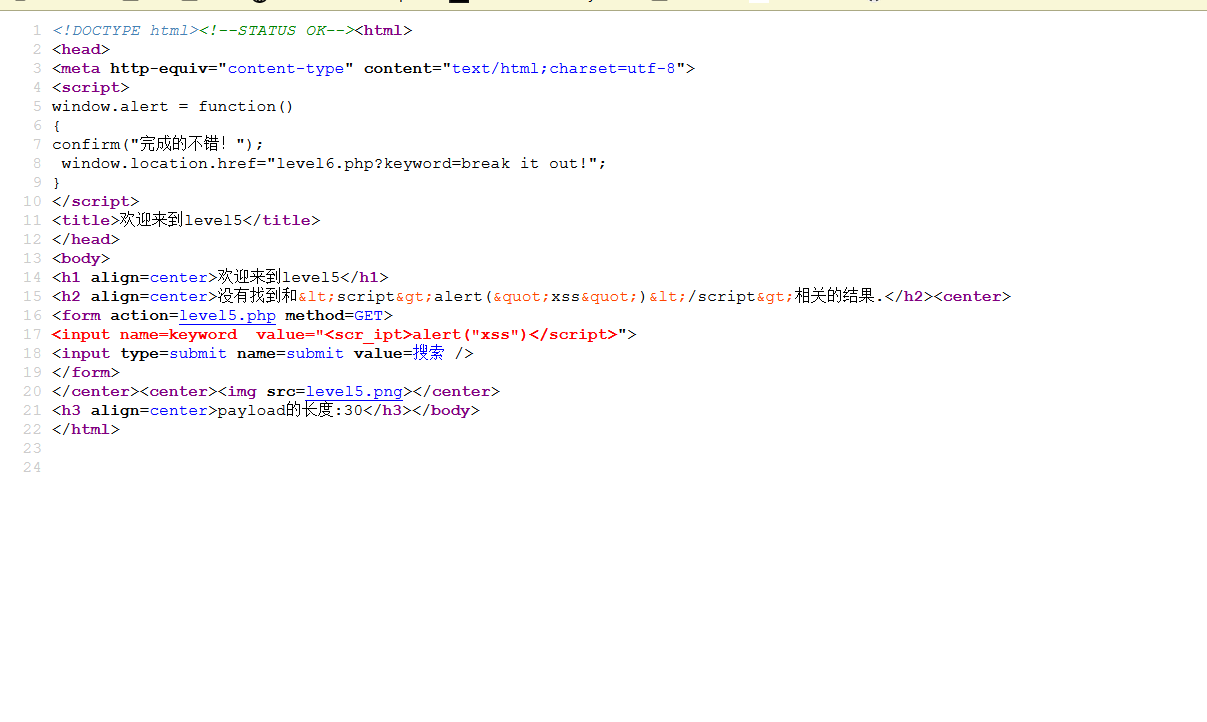Click the &quot;xss&quot; entity text in h2
This screenshot has width=1207, height=722.
click(x=565, y=296)
